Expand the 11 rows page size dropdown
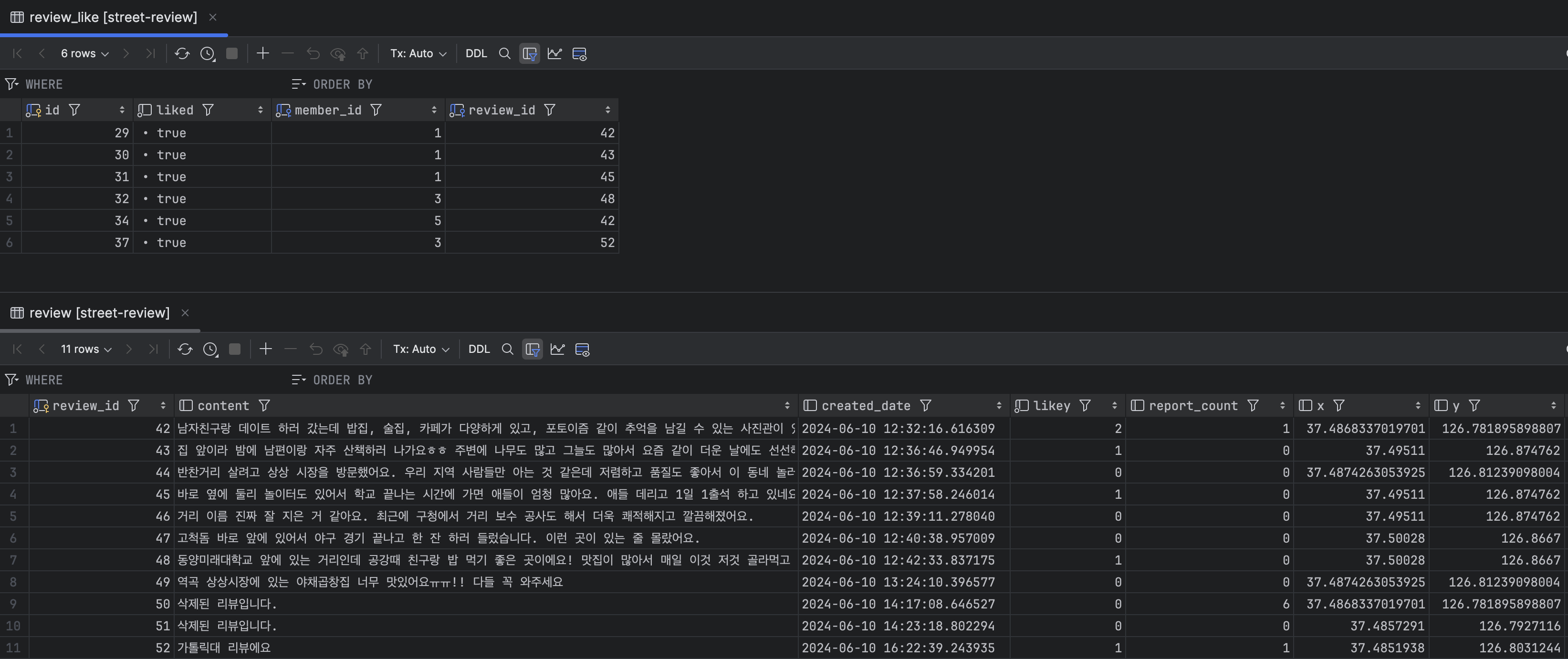This screenshot has height=659, width=1568. coord(86,349)
